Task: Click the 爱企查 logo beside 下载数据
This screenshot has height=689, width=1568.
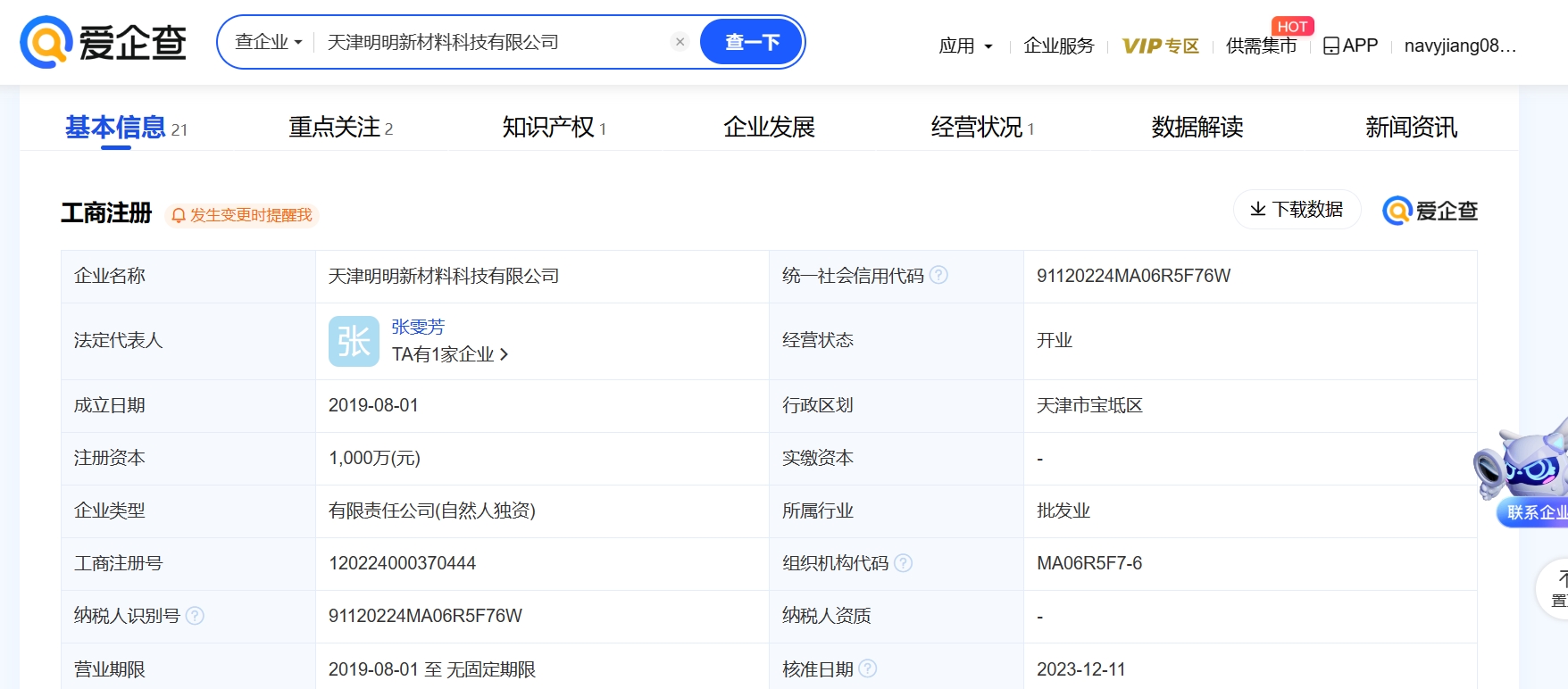Action: tap(1430, 211)
